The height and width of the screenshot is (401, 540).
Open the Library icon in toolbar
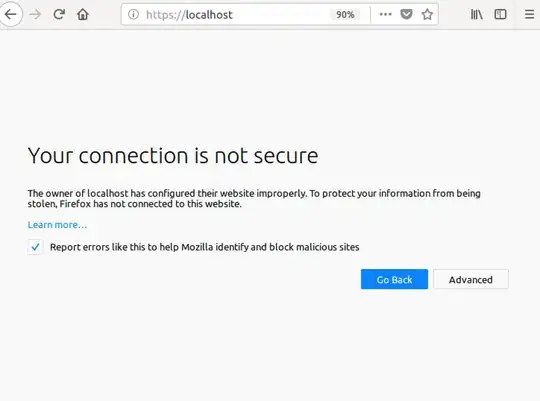(477, 14)
